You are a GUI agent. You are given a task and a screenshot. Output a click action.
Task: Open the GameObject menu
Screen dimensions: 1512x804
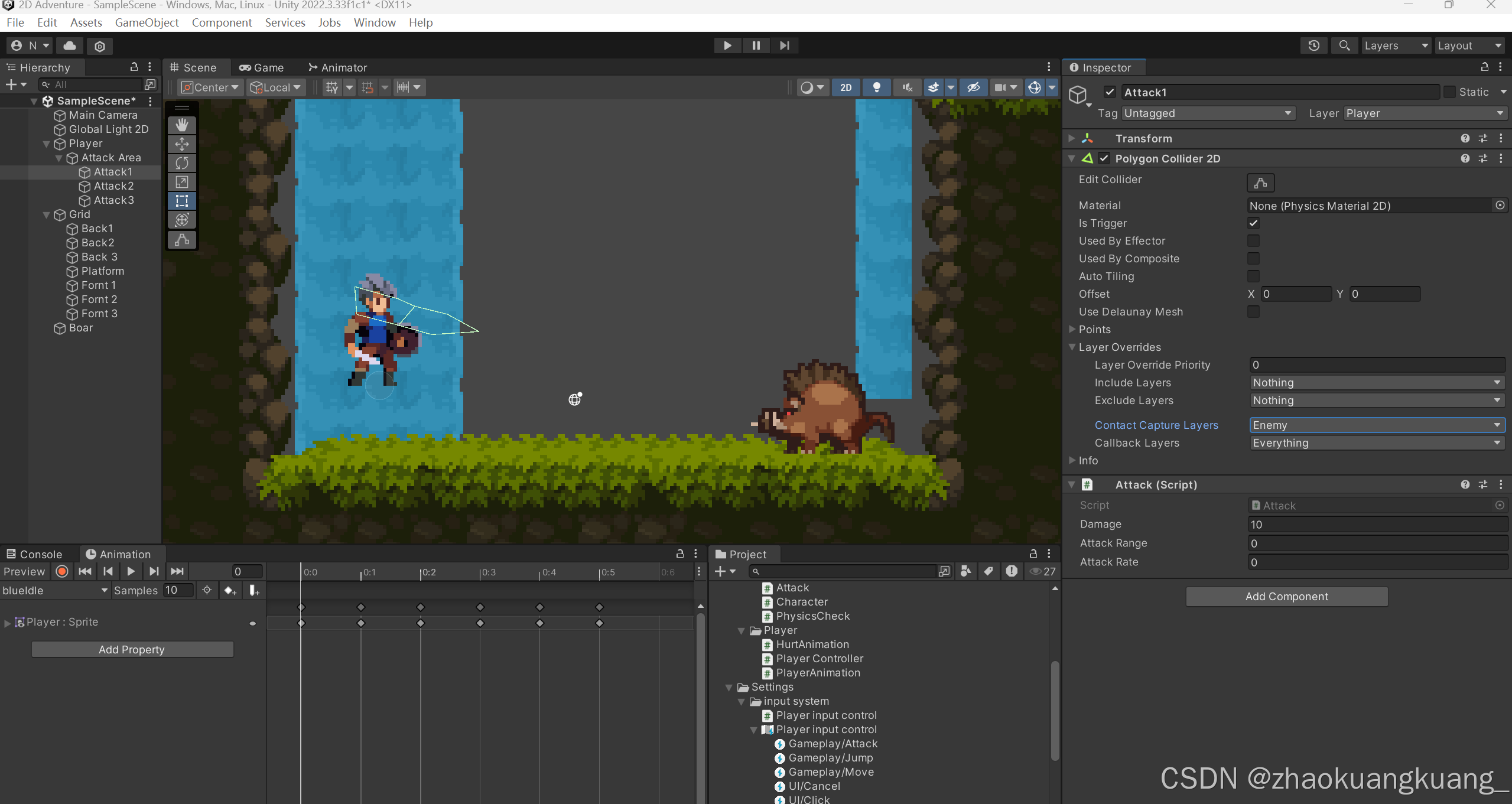(147, 22)
